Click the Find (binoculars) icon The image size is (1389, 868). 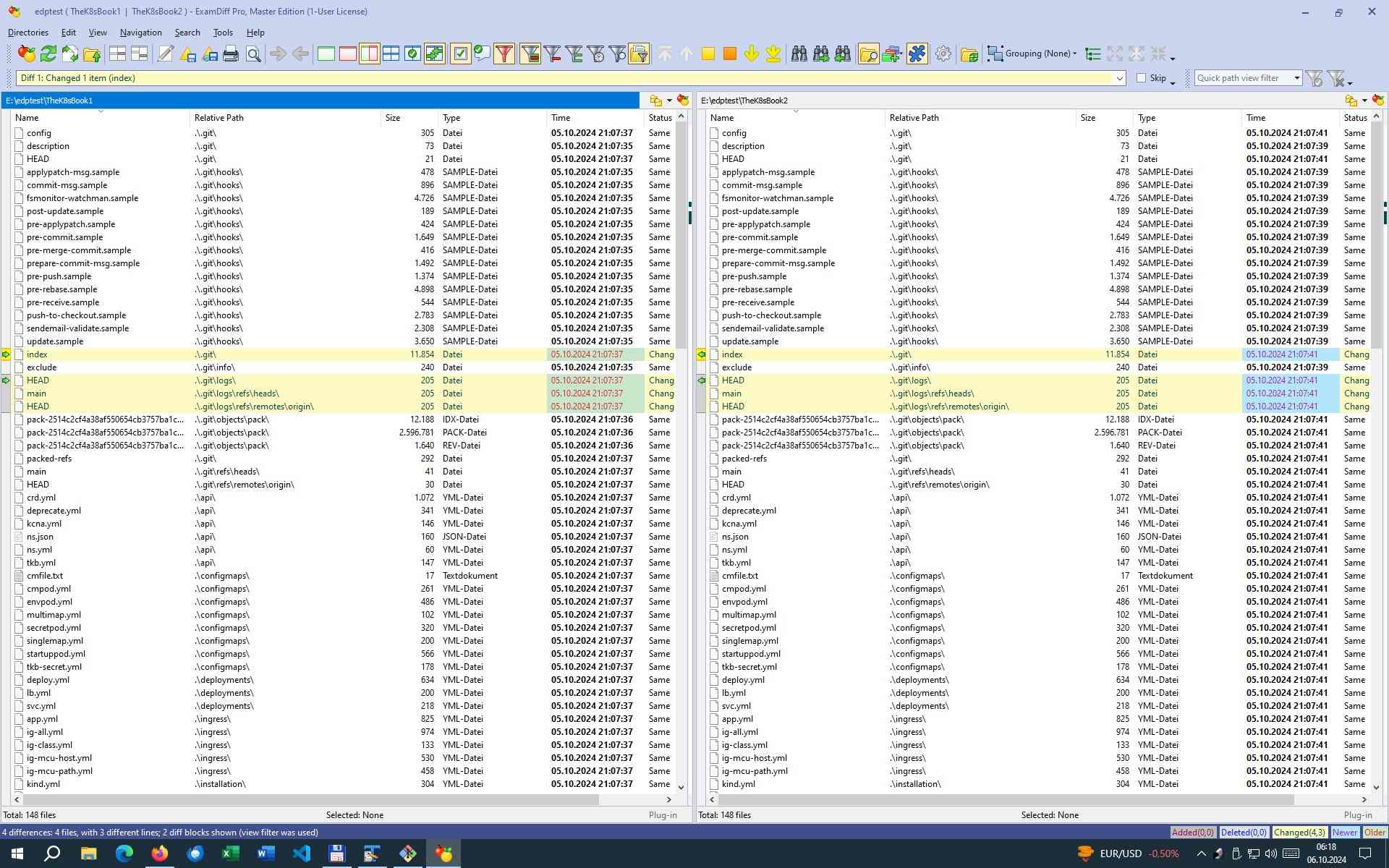pos(799,54)
